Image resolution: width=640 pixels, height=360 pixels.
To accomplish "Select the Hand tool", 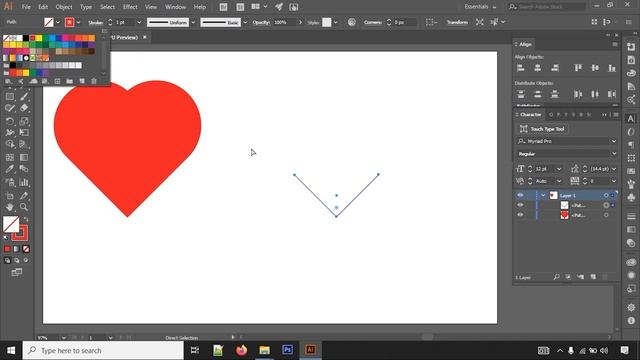I will 10,207.
